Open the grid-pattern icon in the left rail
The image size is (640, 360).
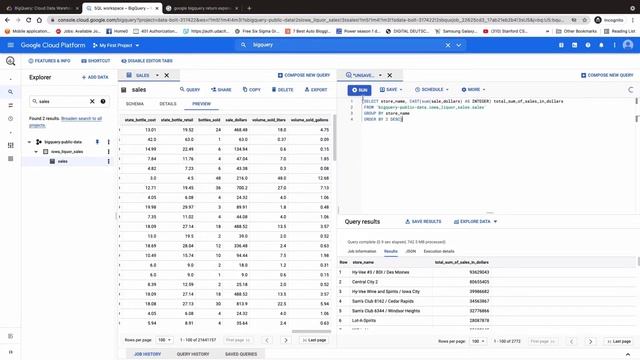click(11, 145)
